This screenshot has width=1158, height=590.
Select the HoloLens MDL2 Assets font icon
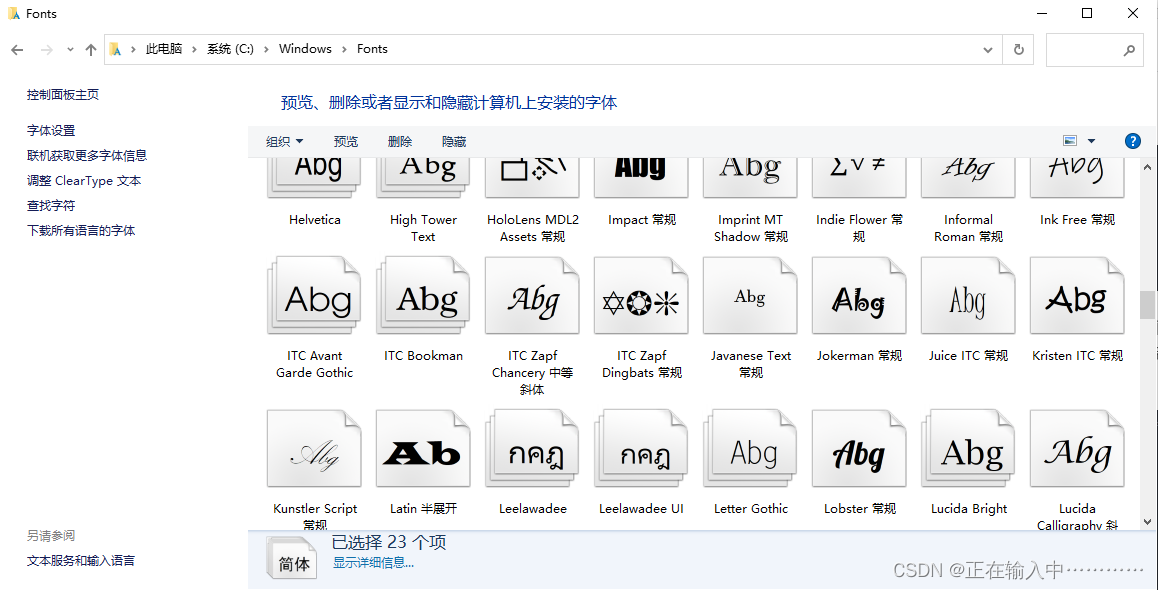click(532, 178)
